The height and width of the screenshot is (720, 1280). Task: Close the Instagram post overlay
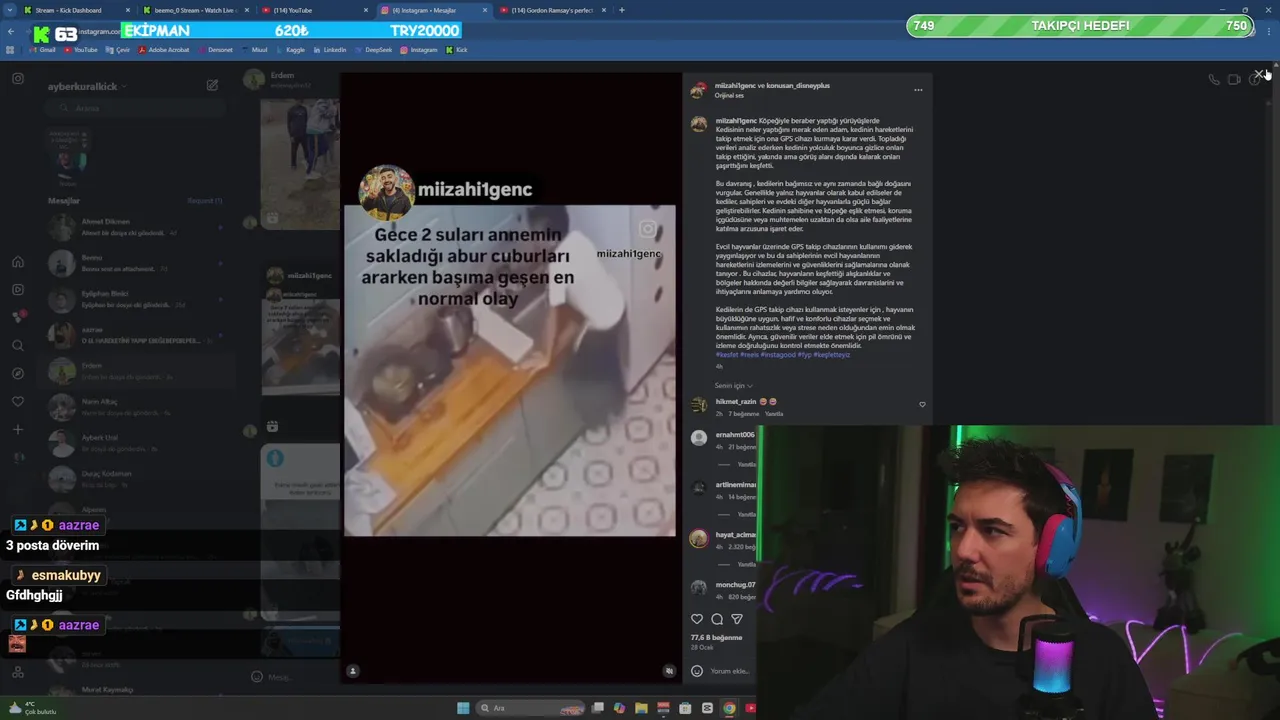tap(1259, 75)
